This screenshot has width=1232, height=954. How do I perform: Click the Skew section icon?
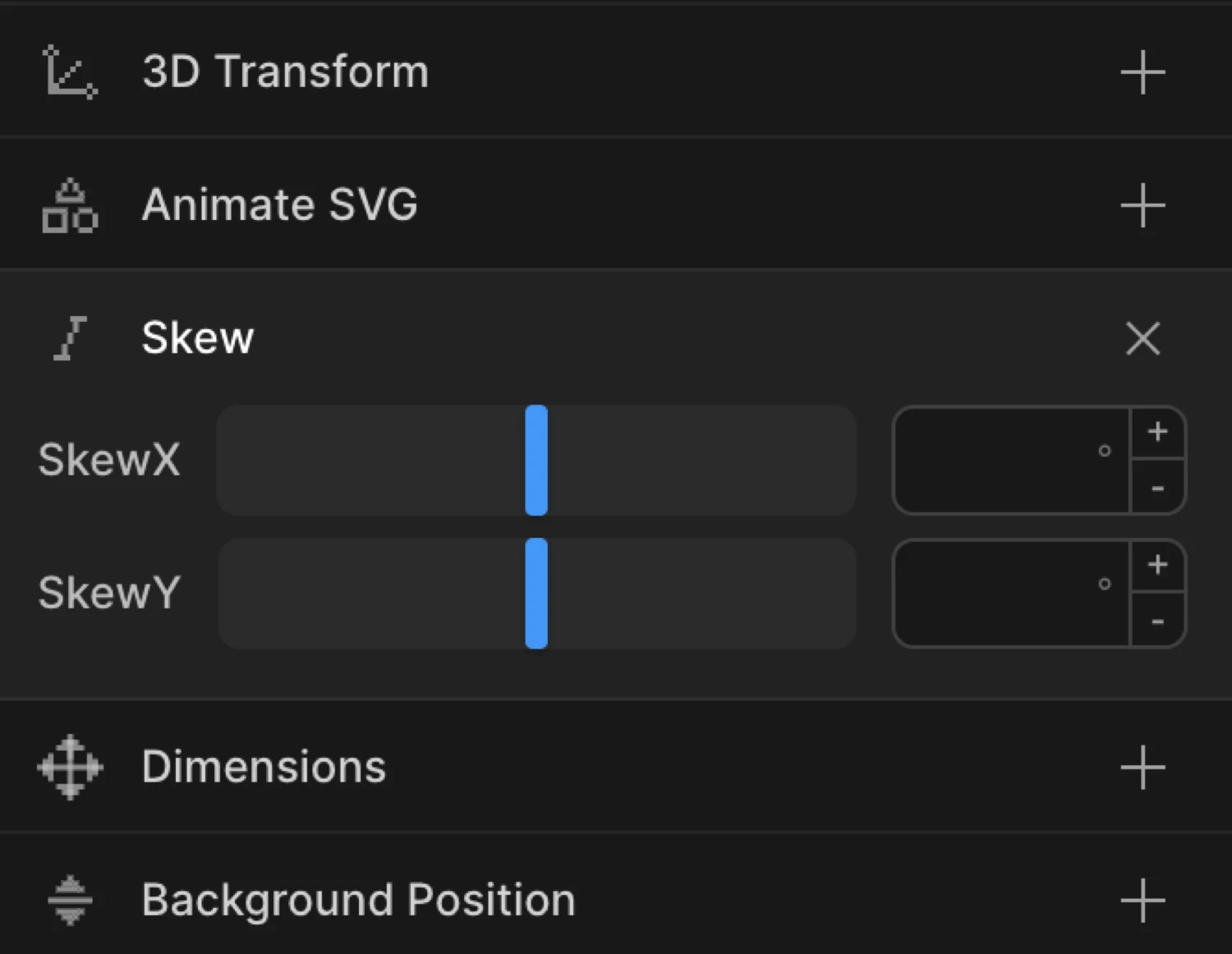(69, 337)
